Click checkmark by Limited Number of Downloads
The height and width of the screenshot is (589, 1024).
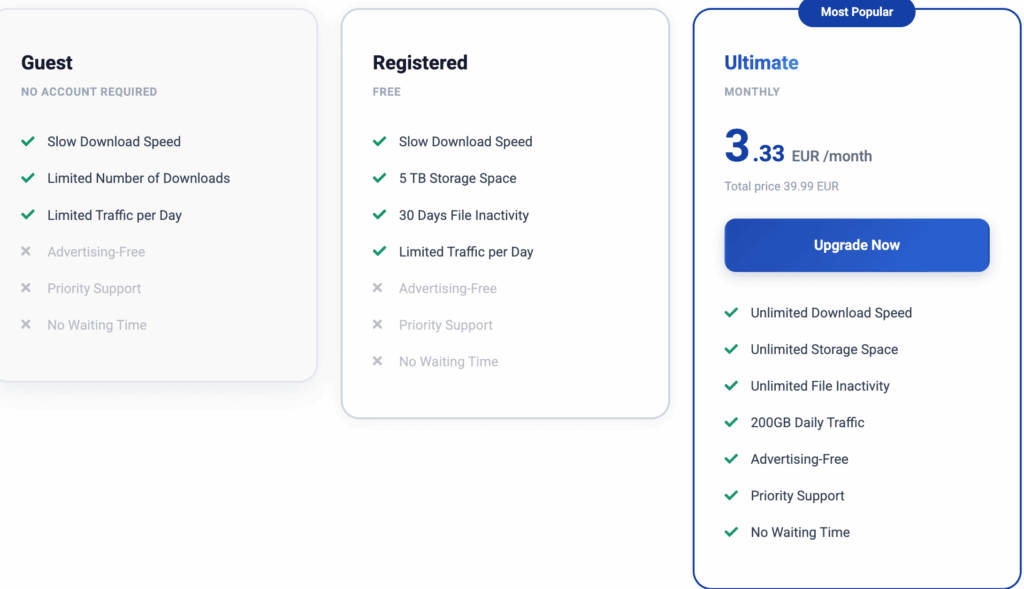[27, 178]
